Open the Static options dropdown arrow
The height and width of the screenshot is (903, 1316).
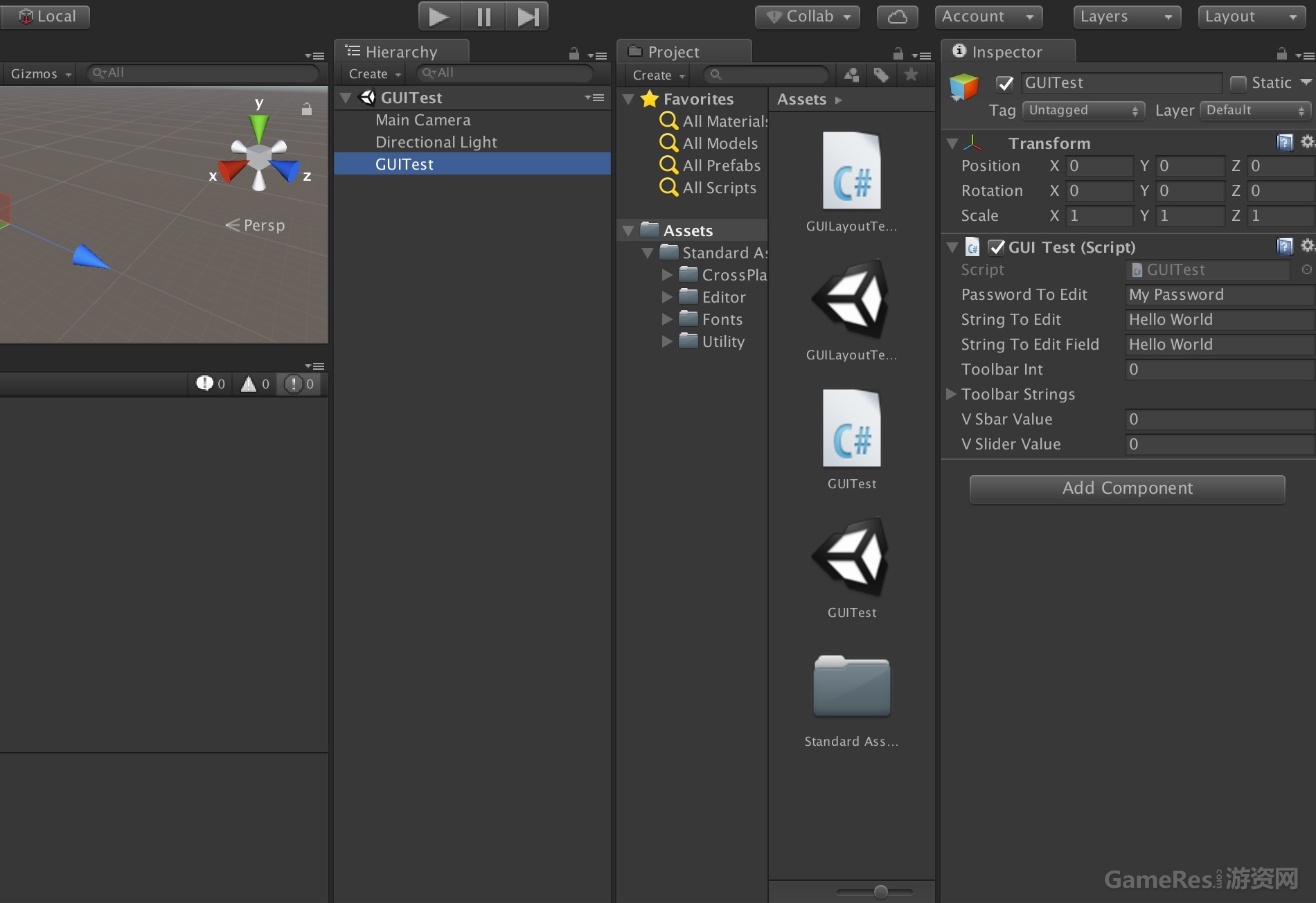(1306, 82)
